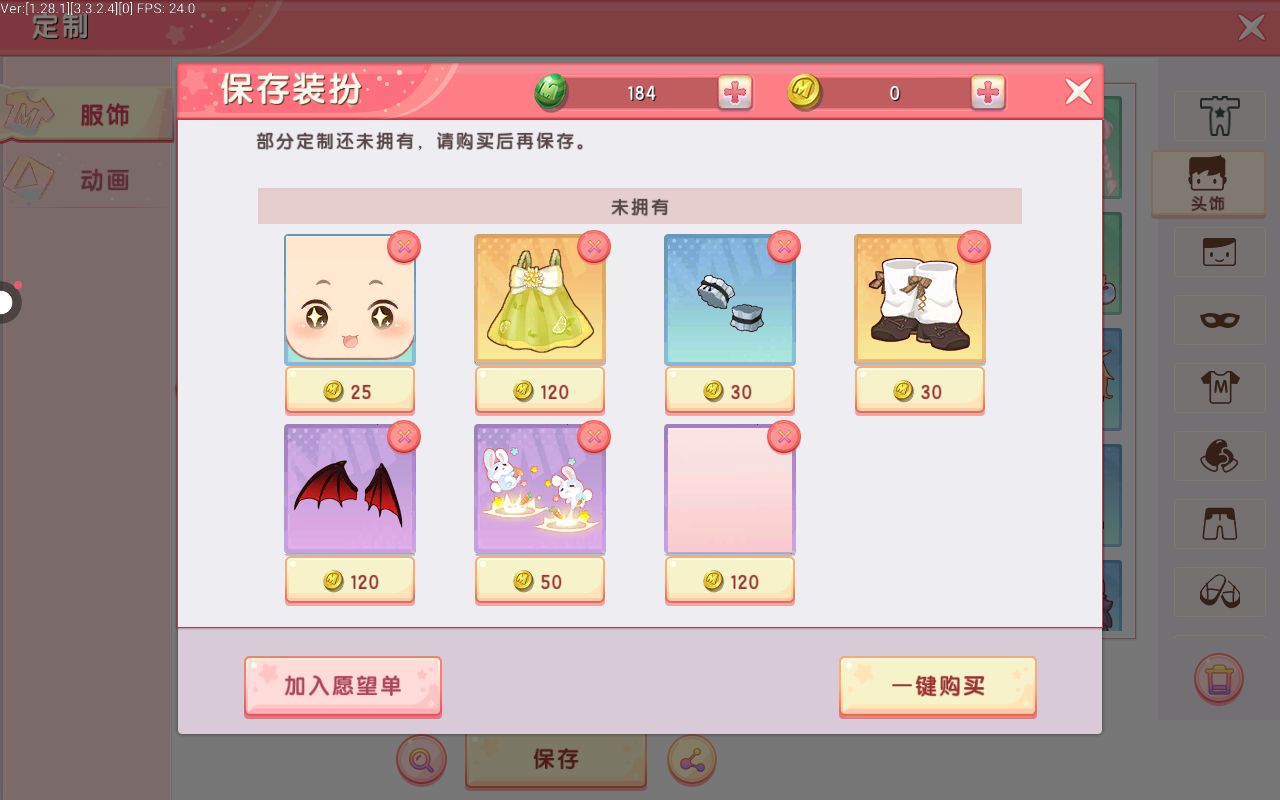
Task: Click the share icon beside 保存
Action: 691,760
